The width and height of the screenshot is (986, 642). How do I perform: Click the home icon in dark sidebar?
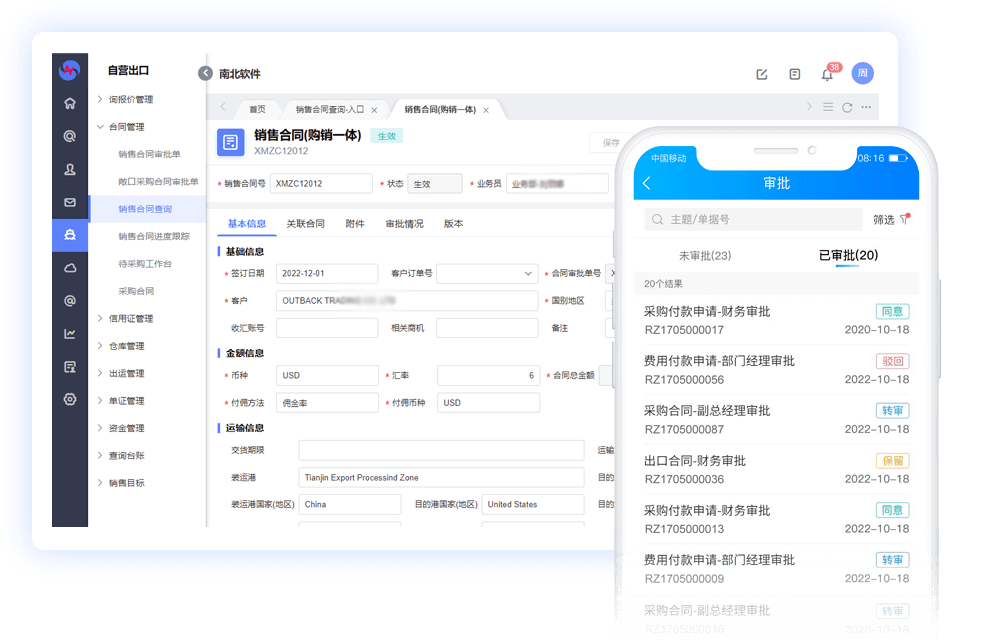tap(70, 103)
